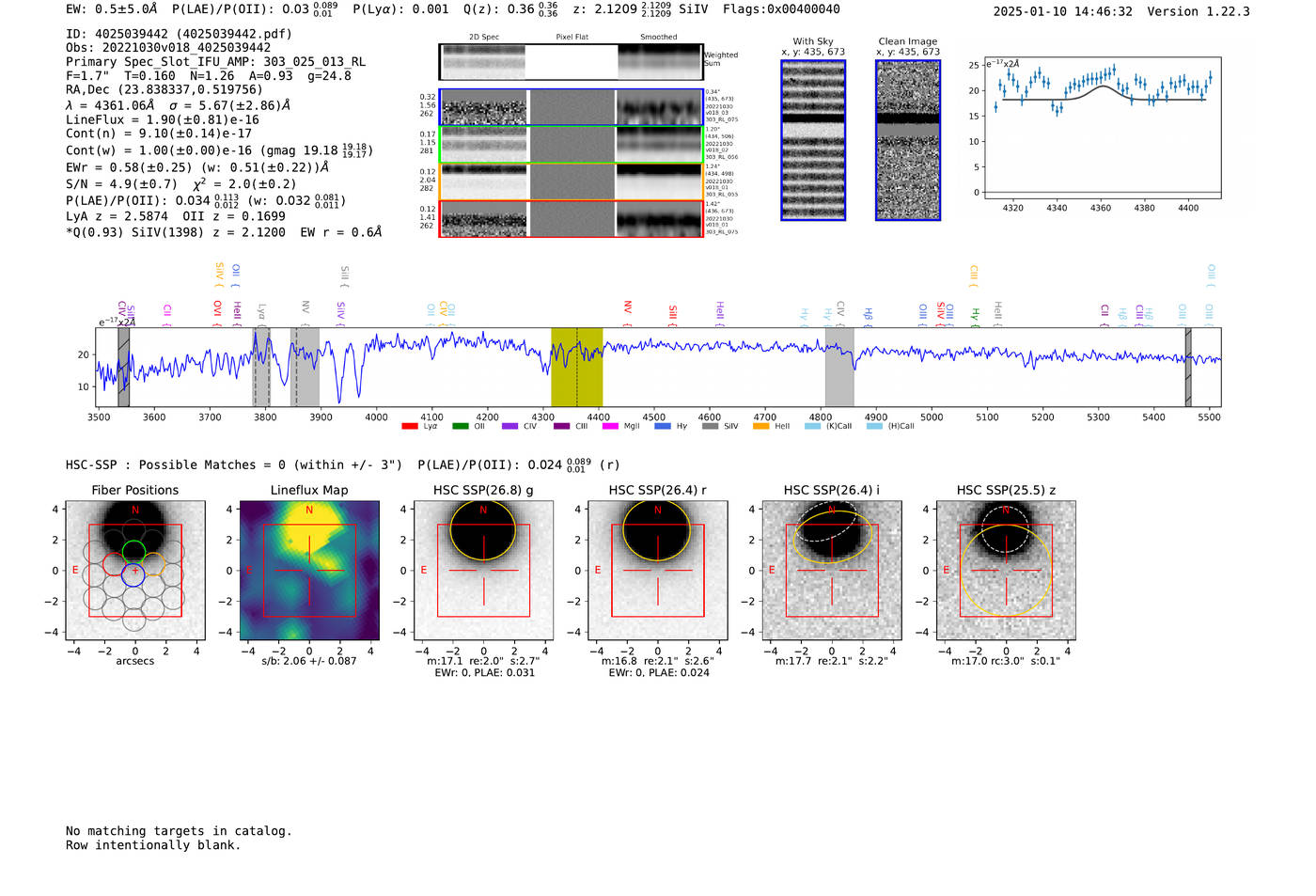Click the red Lyα legend swatch
Screen dimensions: 1316x896
point(409,426)
